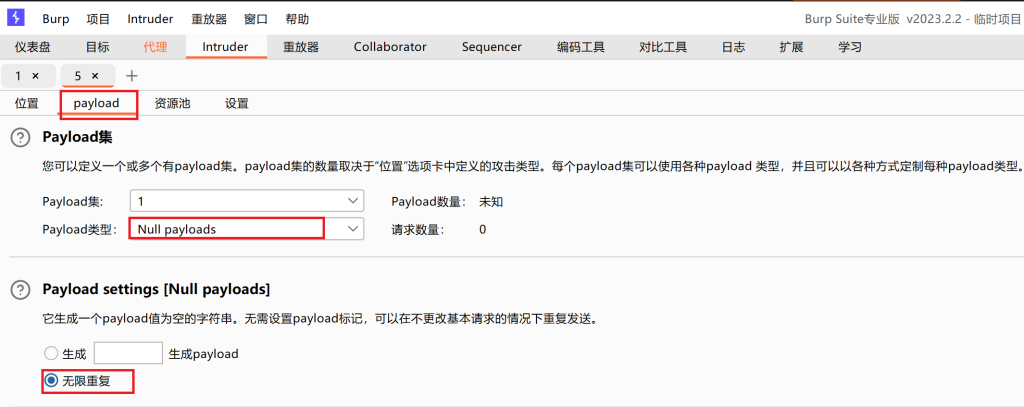Open the Intruder menu in menu bar
Screen dimensions: 1024x407
point(150,19)
